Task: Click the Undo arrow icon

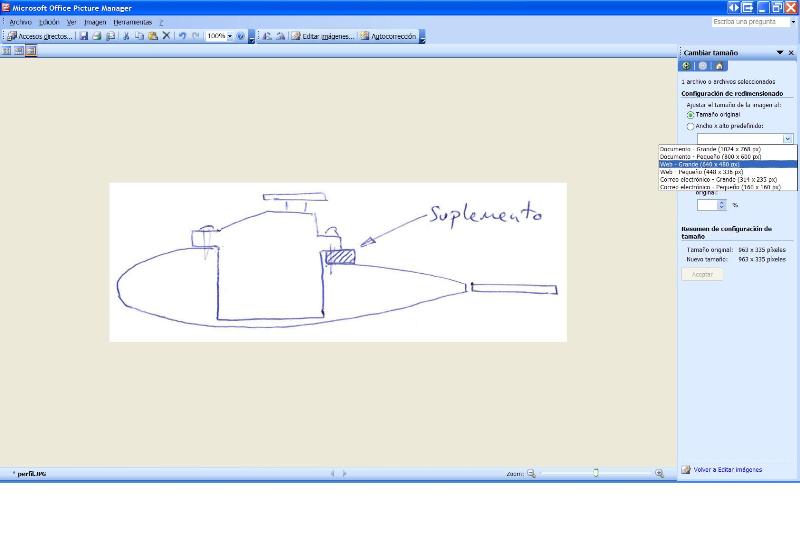Action: tap(182, 36)
